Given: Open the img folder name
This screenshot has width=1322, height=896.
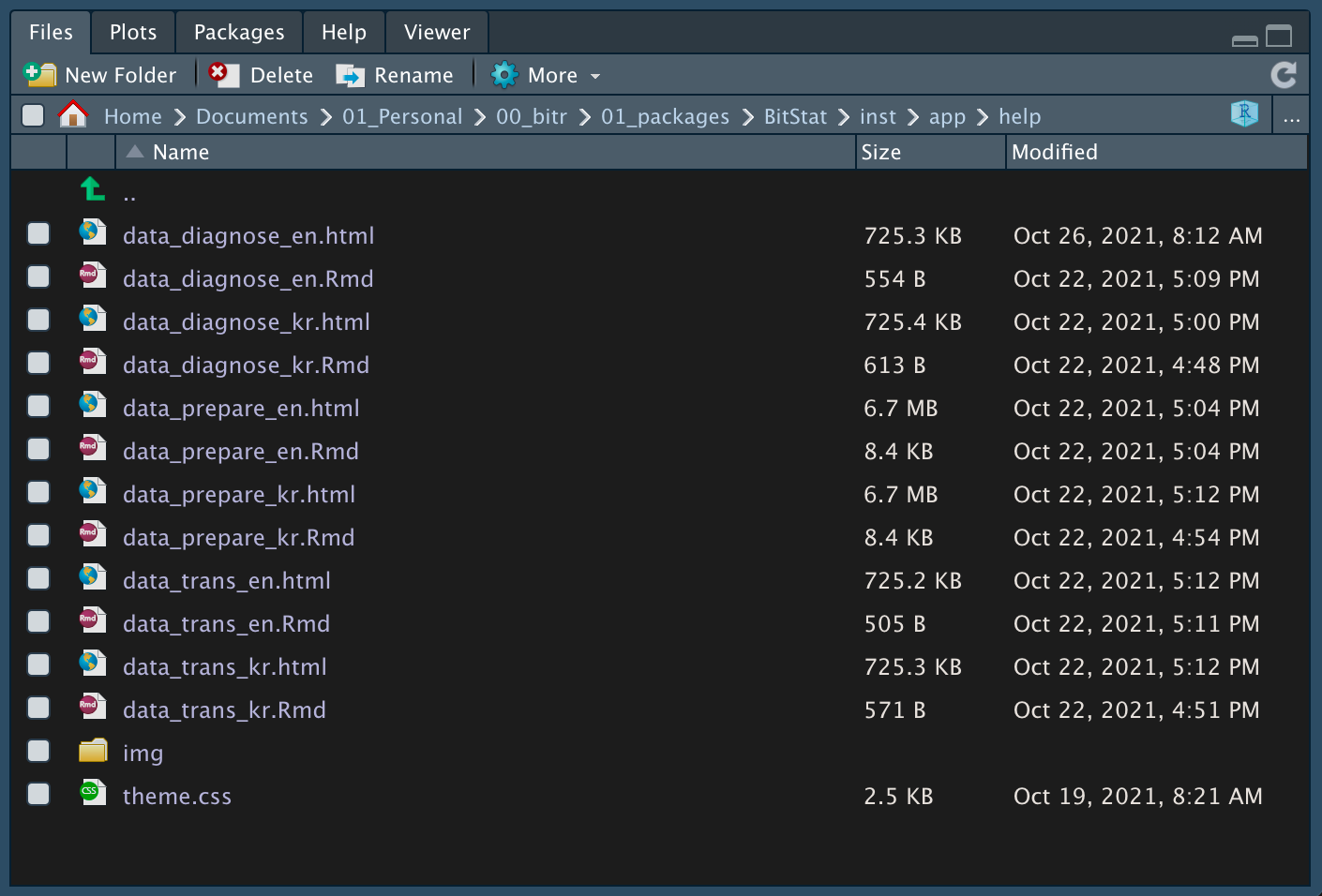Looking at the screenshot, I should 143,754.
